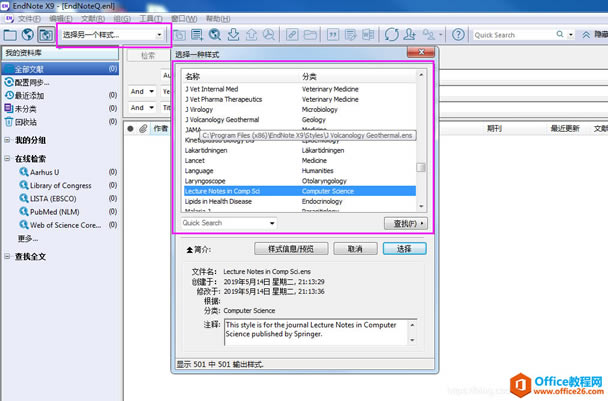Click into main toolbar Quick Search field

tap(513, 35)
